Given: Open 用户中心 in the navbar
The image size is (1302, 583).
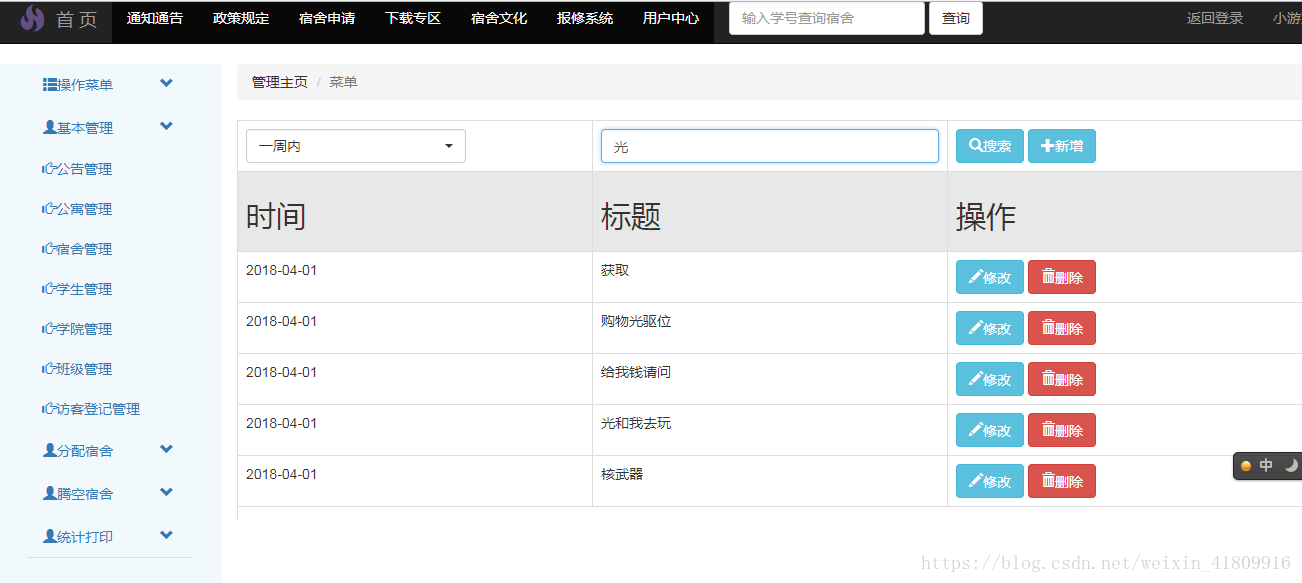Looking at the screenshot, I should click(x=671, y=18).
